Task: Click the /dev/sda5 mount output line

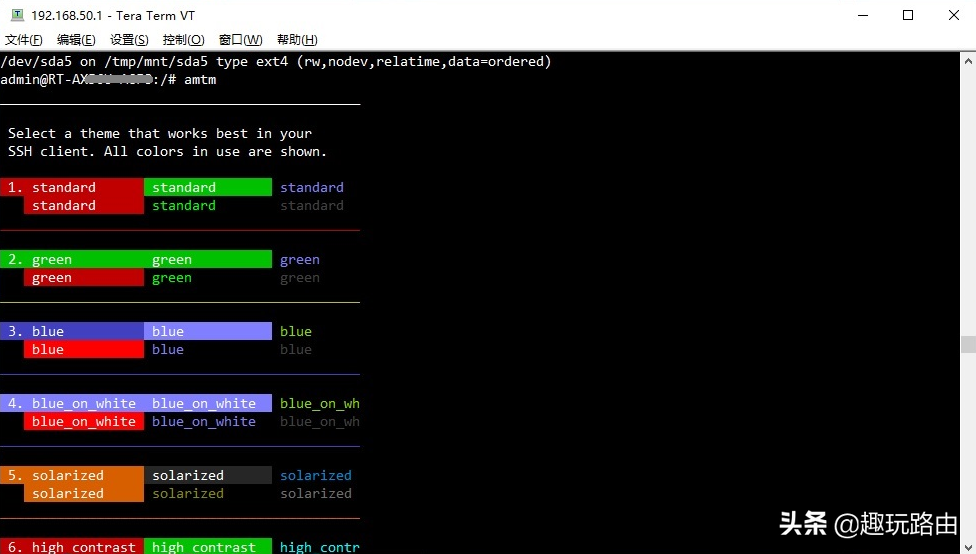Action: pyautogui.click(x=276, y=62)
